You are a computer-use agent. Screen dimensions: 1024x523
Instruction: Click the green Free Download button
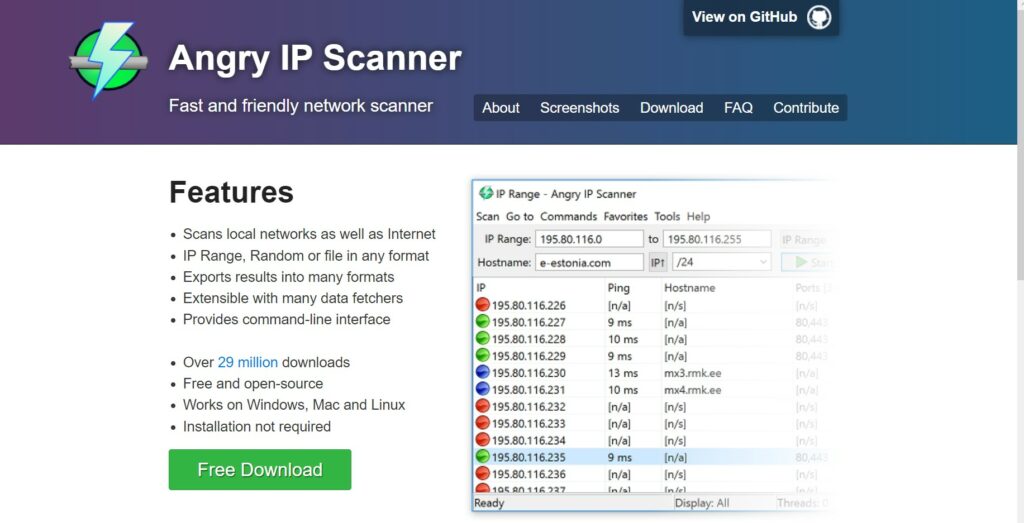point(260,469)
